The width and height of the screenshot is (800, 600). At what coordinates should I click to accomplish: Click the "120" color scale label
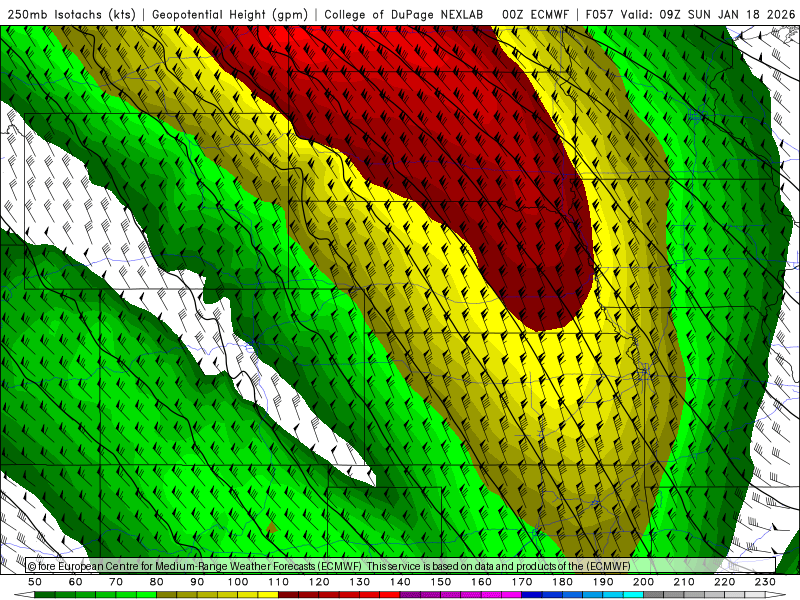(319, 582)
